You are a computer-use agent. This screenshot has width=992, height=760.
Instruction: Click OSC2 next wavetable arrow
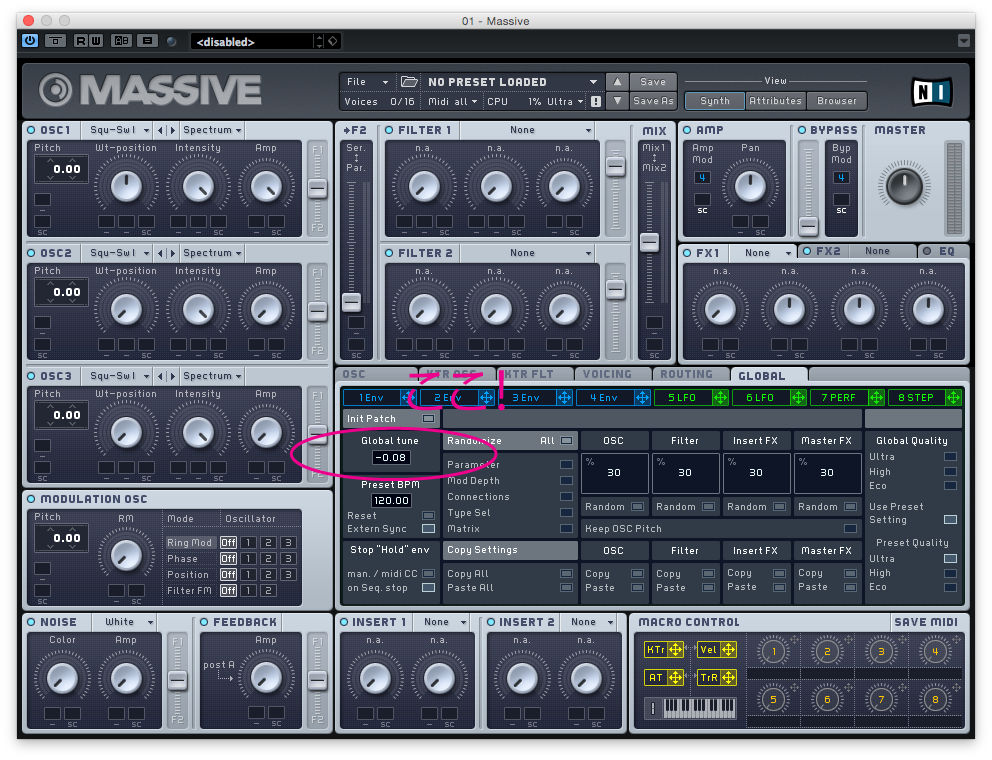(x=172, y=253)
